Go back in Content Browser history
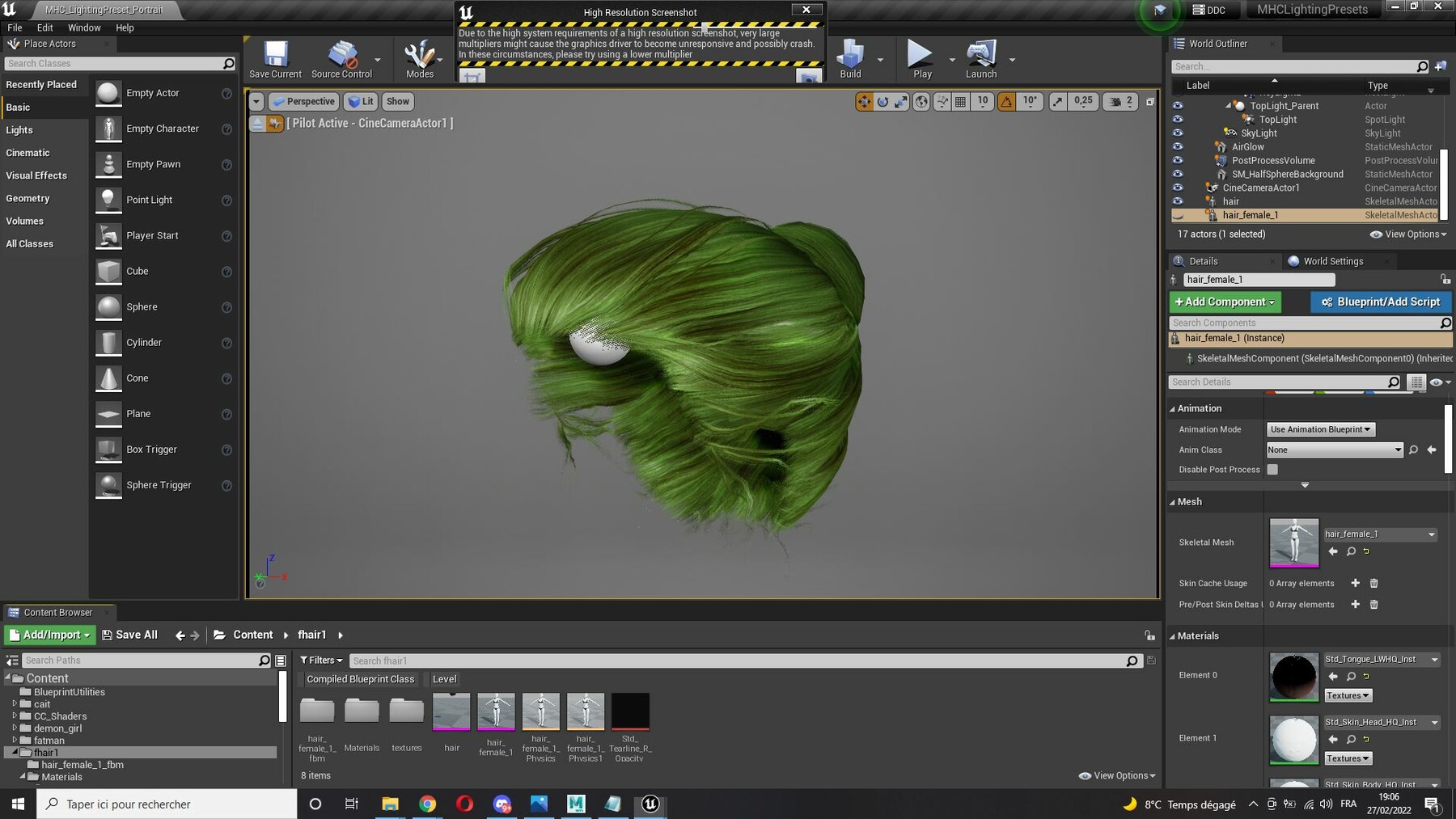Image resolution: width=1456 pixels, height=819 pixels. 180,635
